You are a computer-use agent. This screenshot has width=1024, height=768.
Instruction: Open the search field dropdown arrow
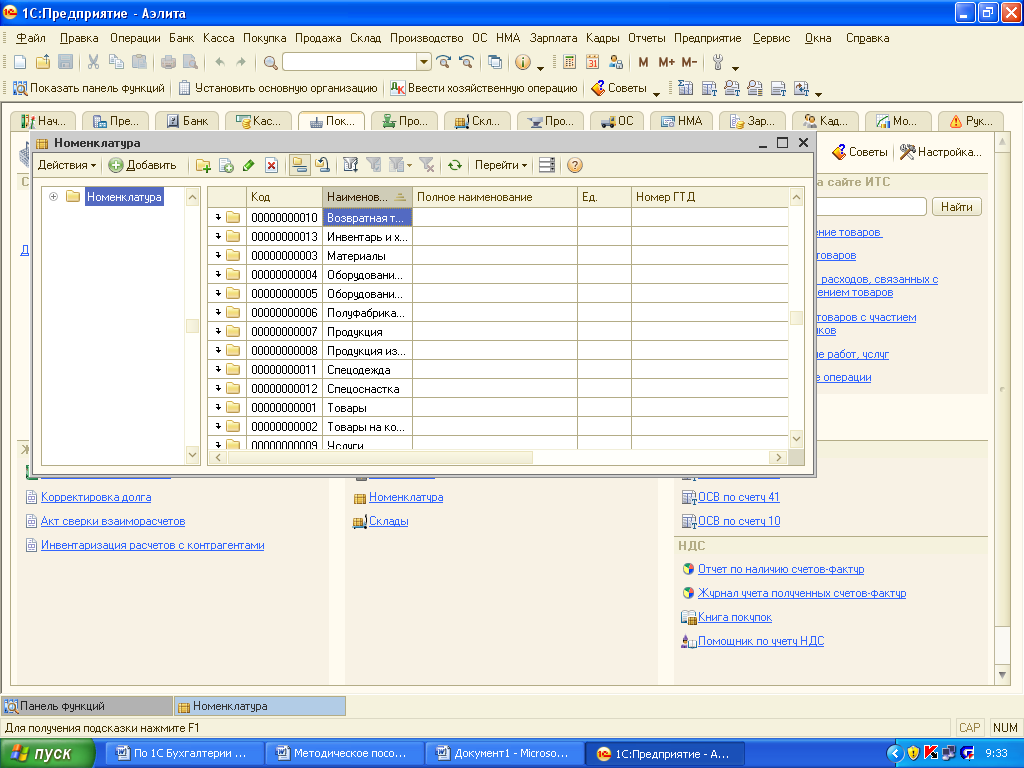coord(424,62)
